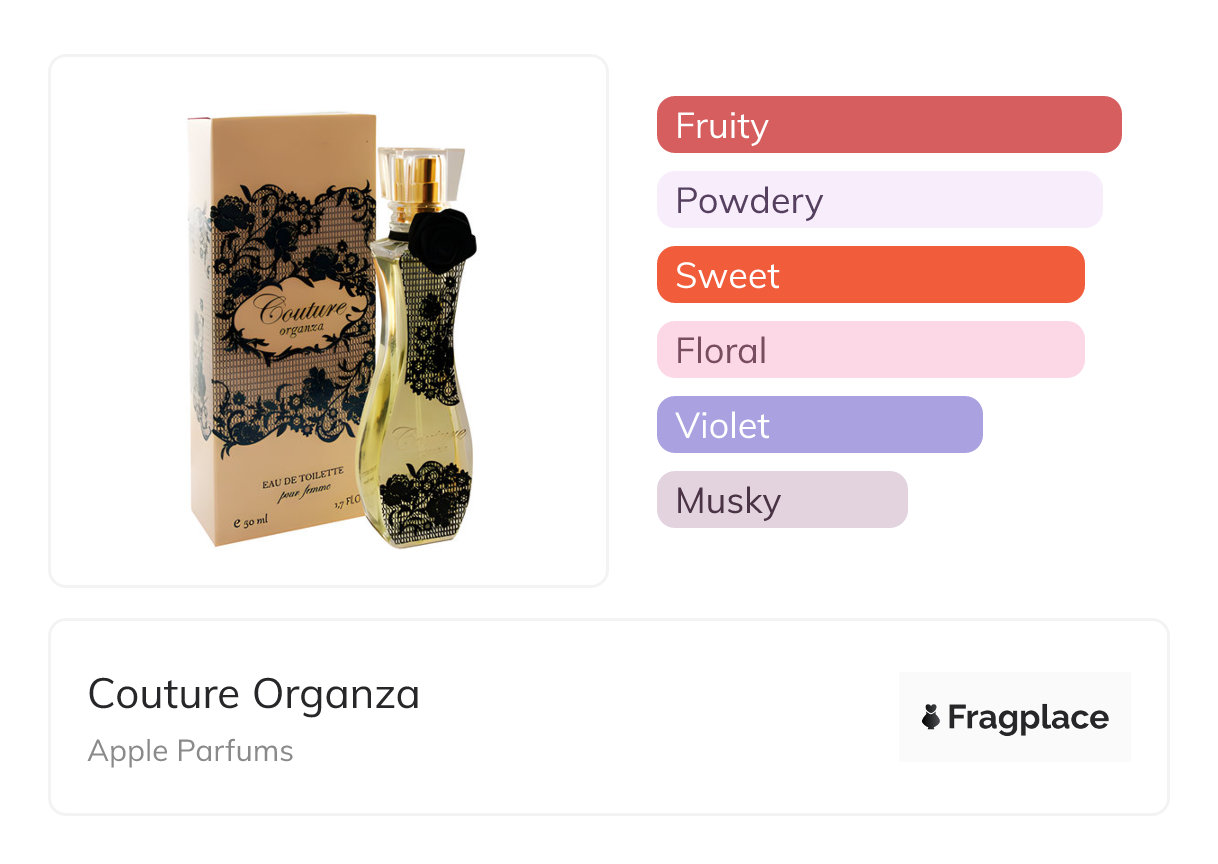Image resolution: width=1218 pixels, height=864 pixels.
Task: Click the black rose on the bottle neck
Action: click(444, 236)
